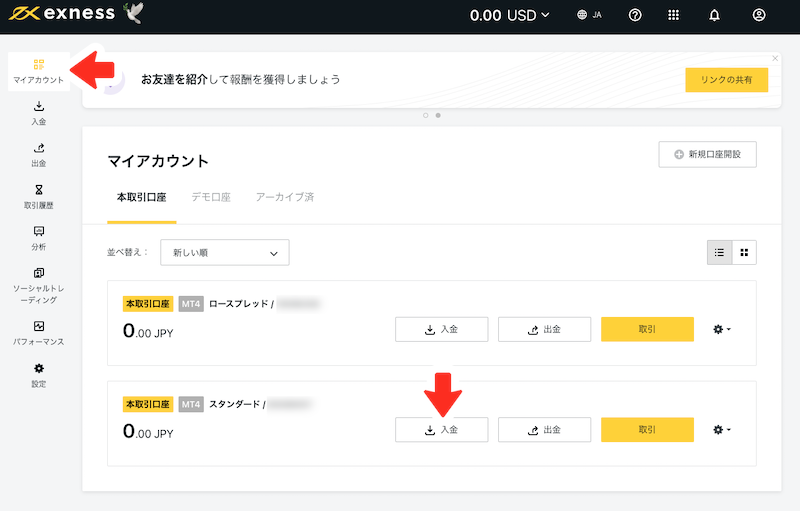
Task: Click 出金 for the スタンダード account
Action: point(544,430)
